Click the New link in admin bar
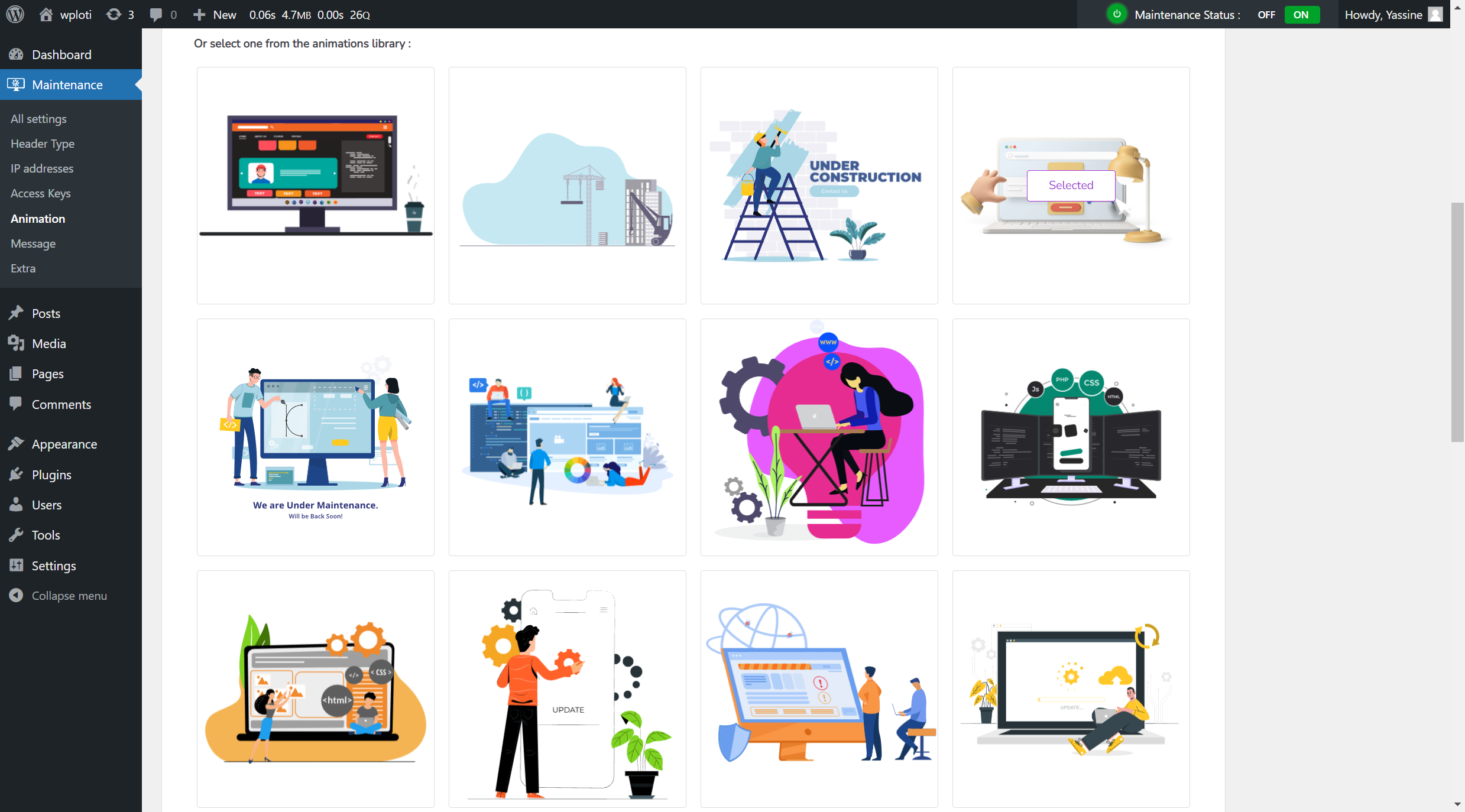The image size is (1465, 812). point(225,15)
